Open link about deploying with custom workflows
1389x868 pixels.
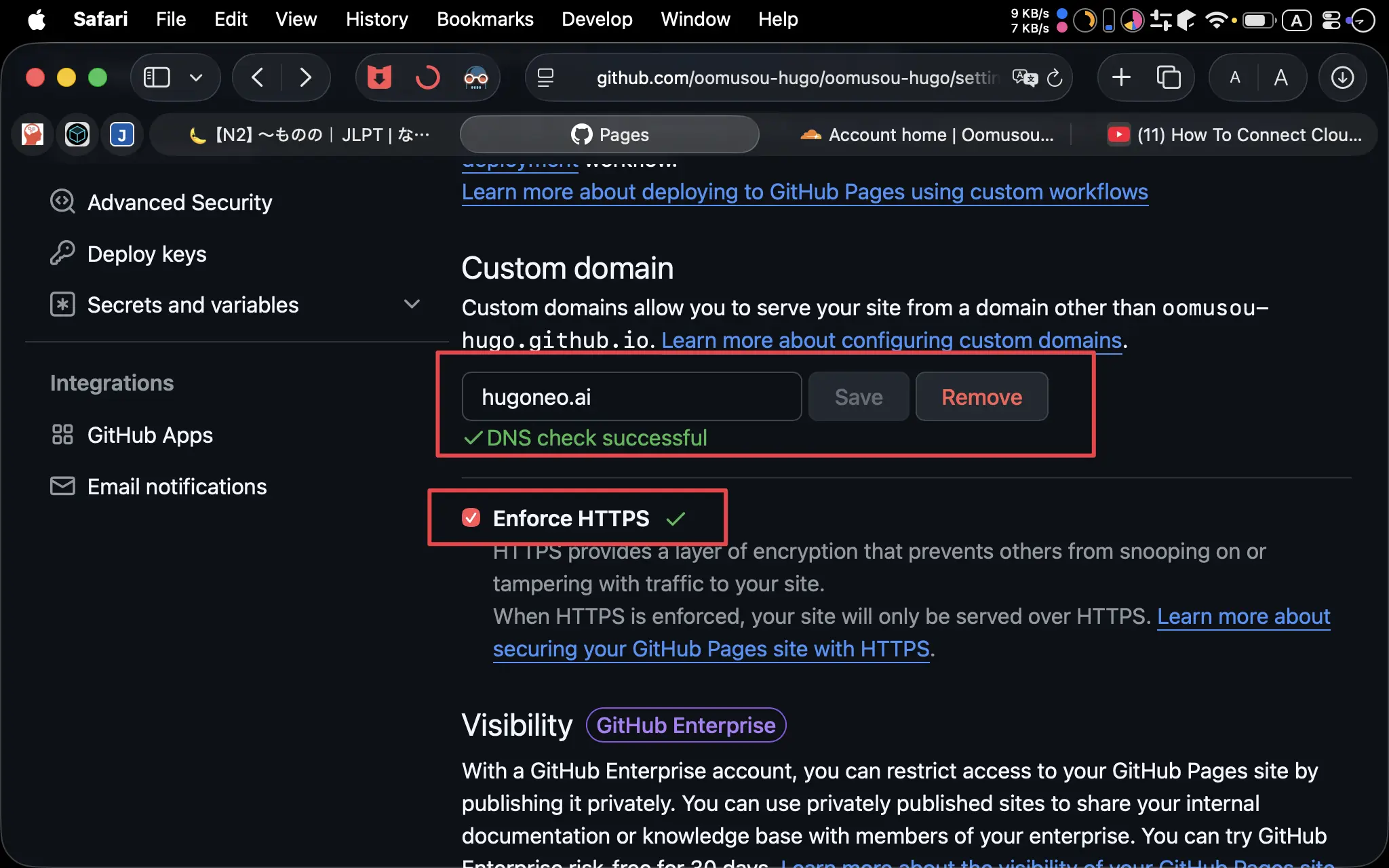(804, 192)
